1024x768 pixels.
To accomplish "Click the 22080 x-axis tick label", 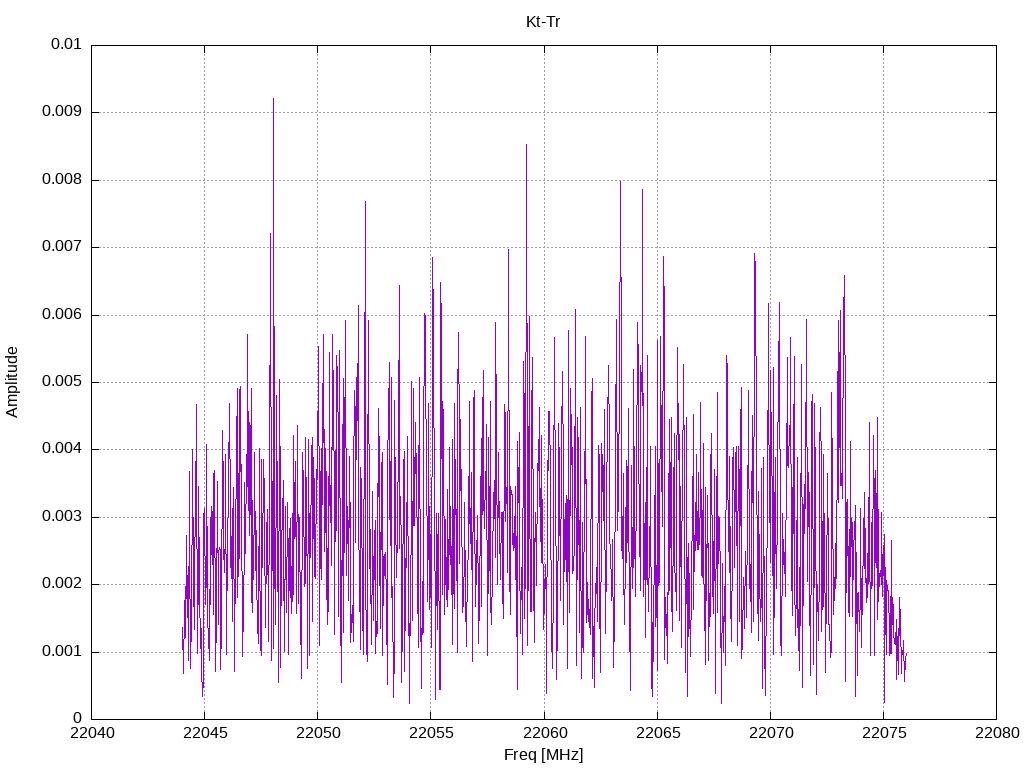I will click(997, 733).
